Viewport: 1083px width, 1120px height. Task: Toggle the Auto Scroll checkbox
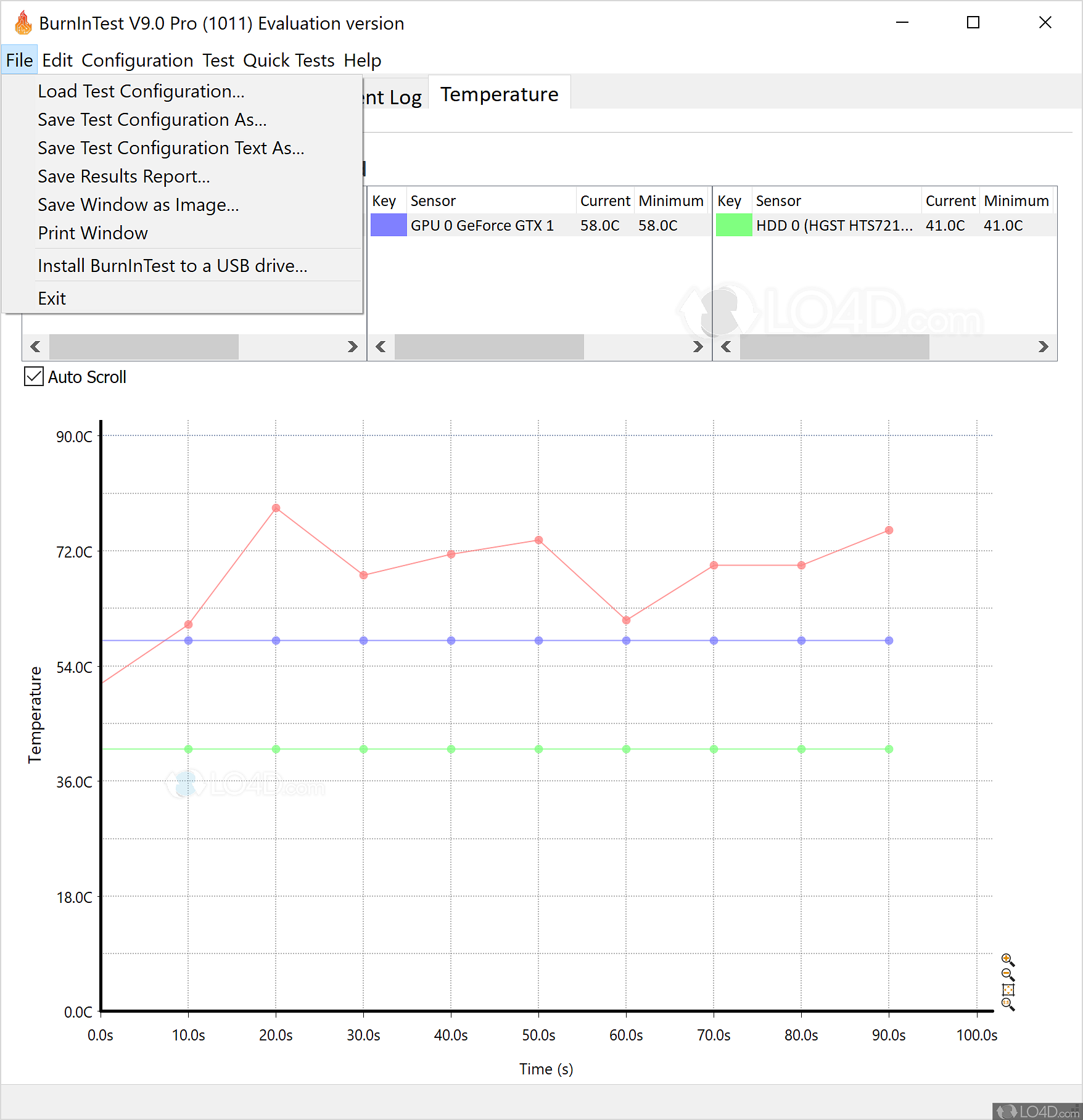tap(34, 376)
